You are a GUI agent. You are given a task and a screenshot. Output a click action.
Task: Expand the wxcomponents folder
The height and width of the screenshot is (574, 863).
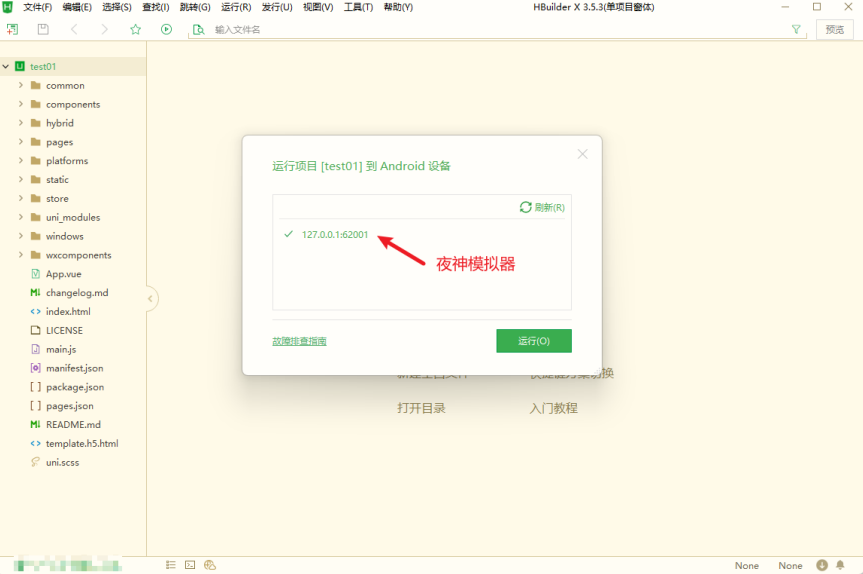pos(21,254)
